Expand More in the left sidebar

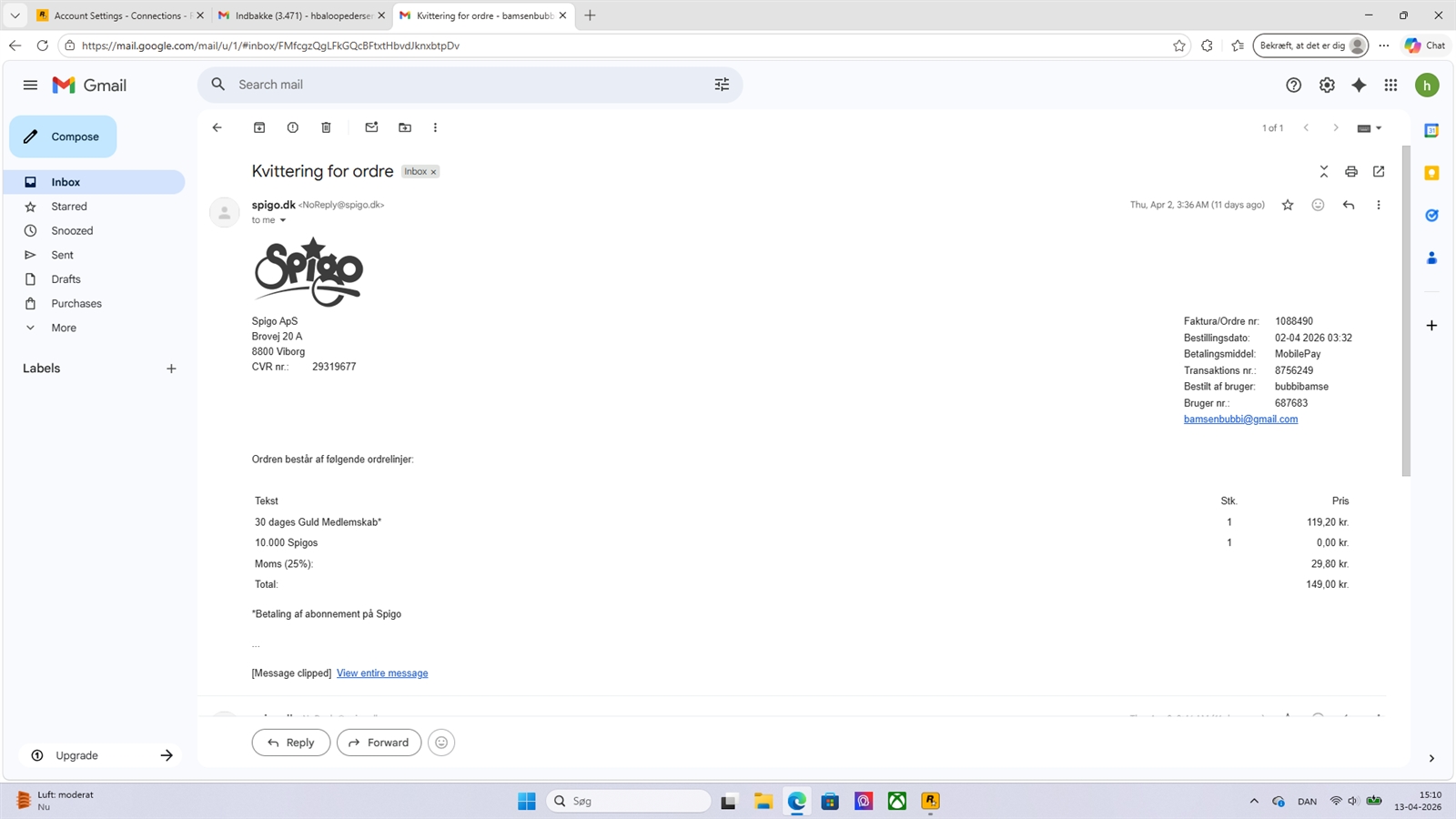[x=64, y=328]
